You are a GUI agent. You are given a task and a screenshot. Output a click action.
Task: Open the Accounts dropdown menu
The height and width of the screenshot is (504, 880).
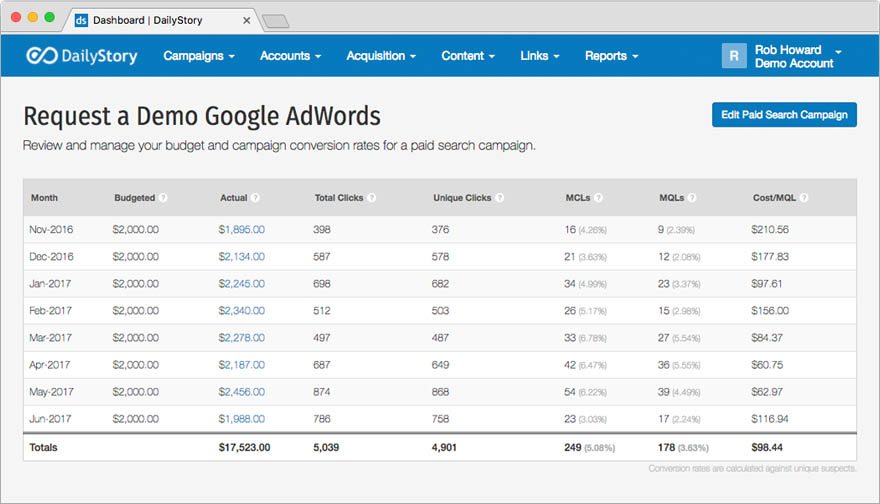tap(290, 56)
